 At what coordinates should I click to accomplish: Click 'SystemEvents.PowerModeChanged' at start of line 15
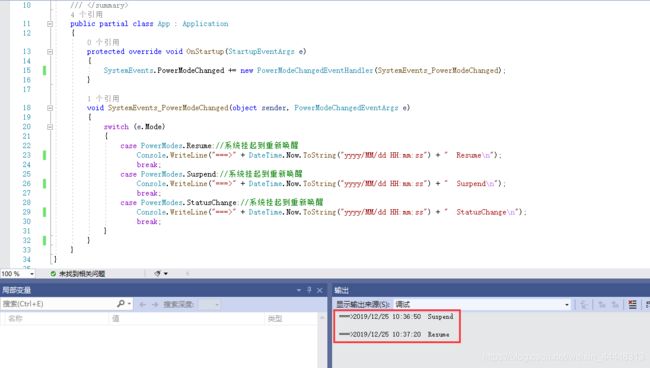(x=164, y=70)
